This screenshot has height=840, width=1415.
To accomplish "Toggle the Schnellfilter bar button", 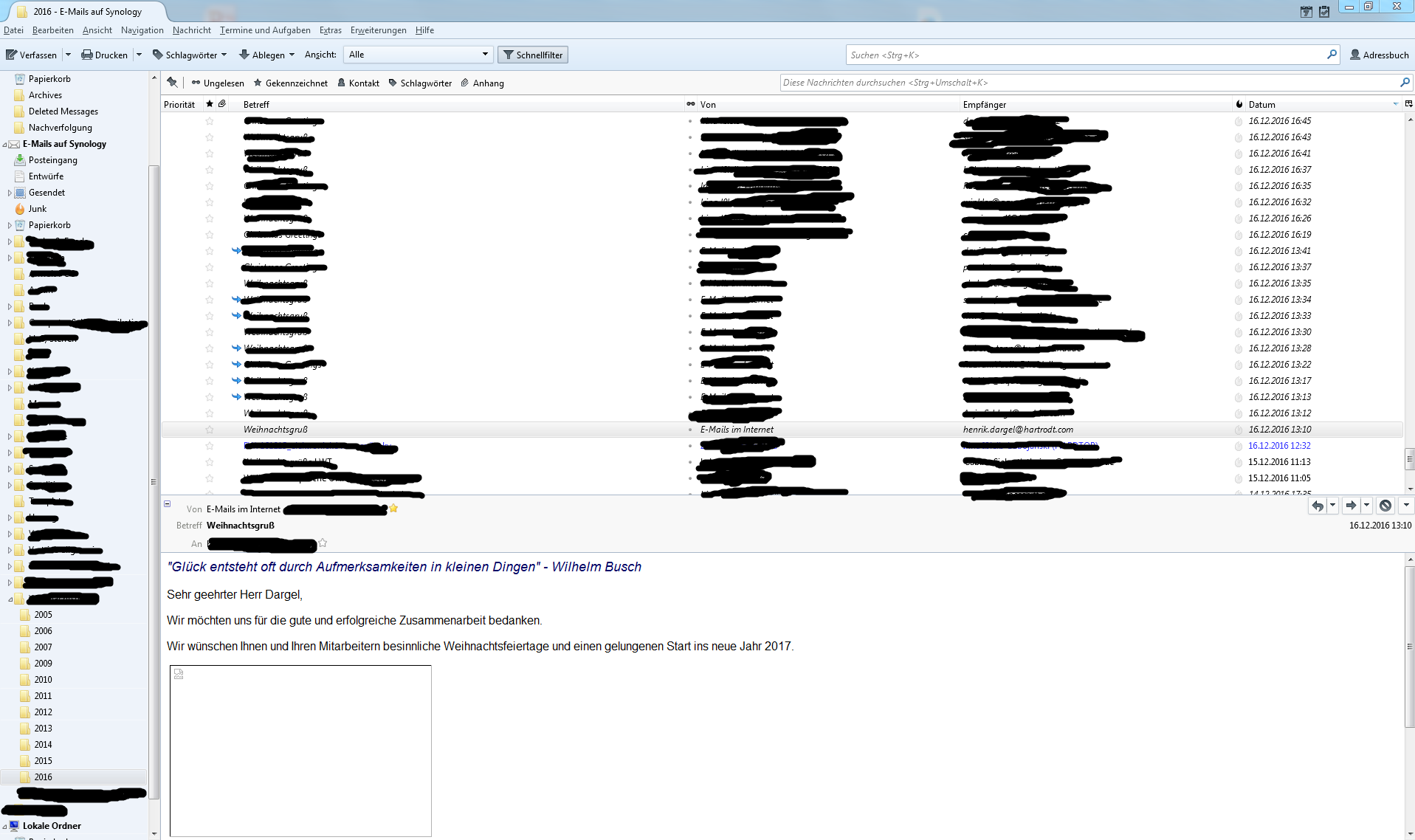I will (x=533, y=55).
